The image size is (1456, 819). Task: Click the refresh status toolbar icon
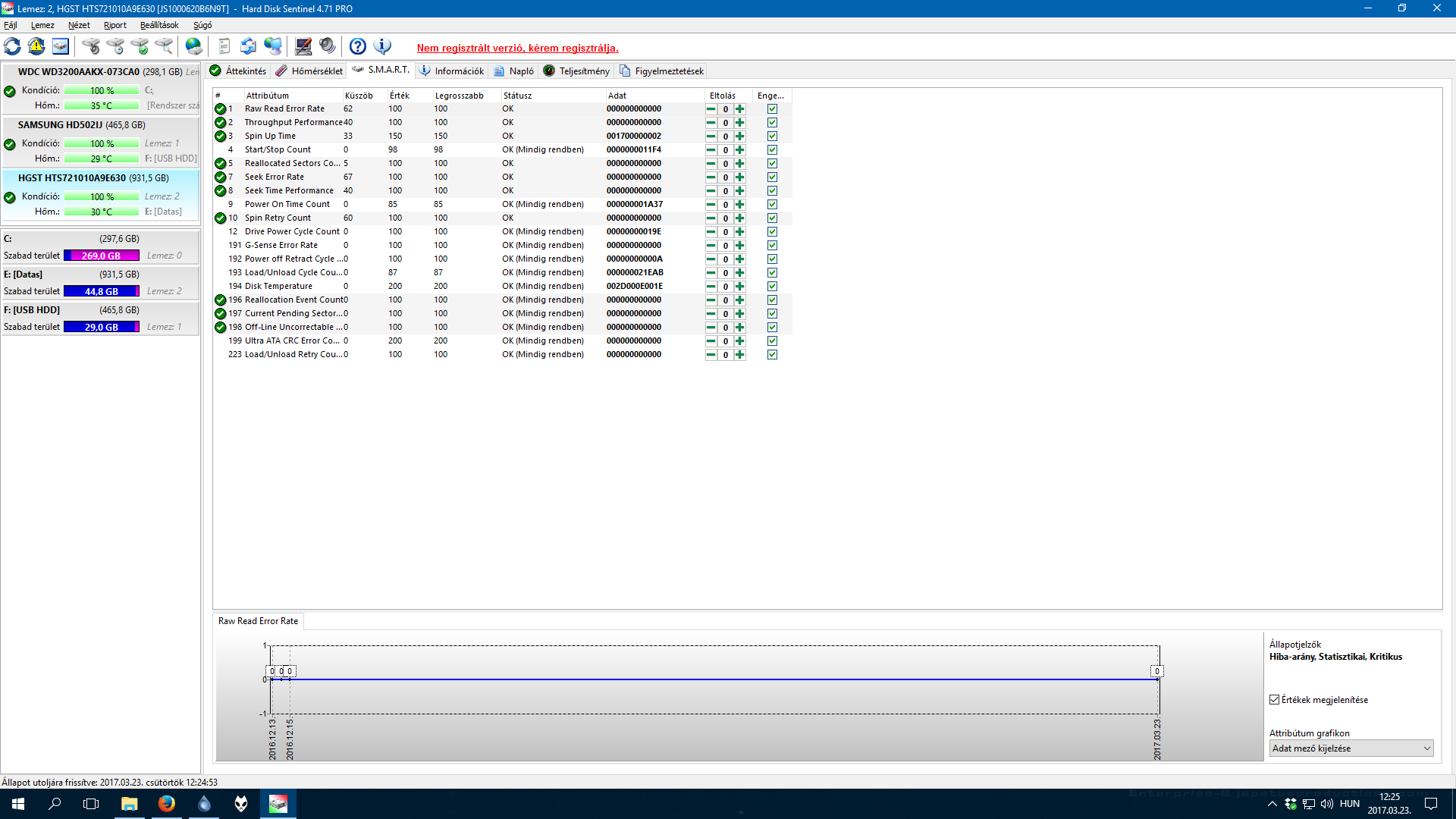click(12, 47)
